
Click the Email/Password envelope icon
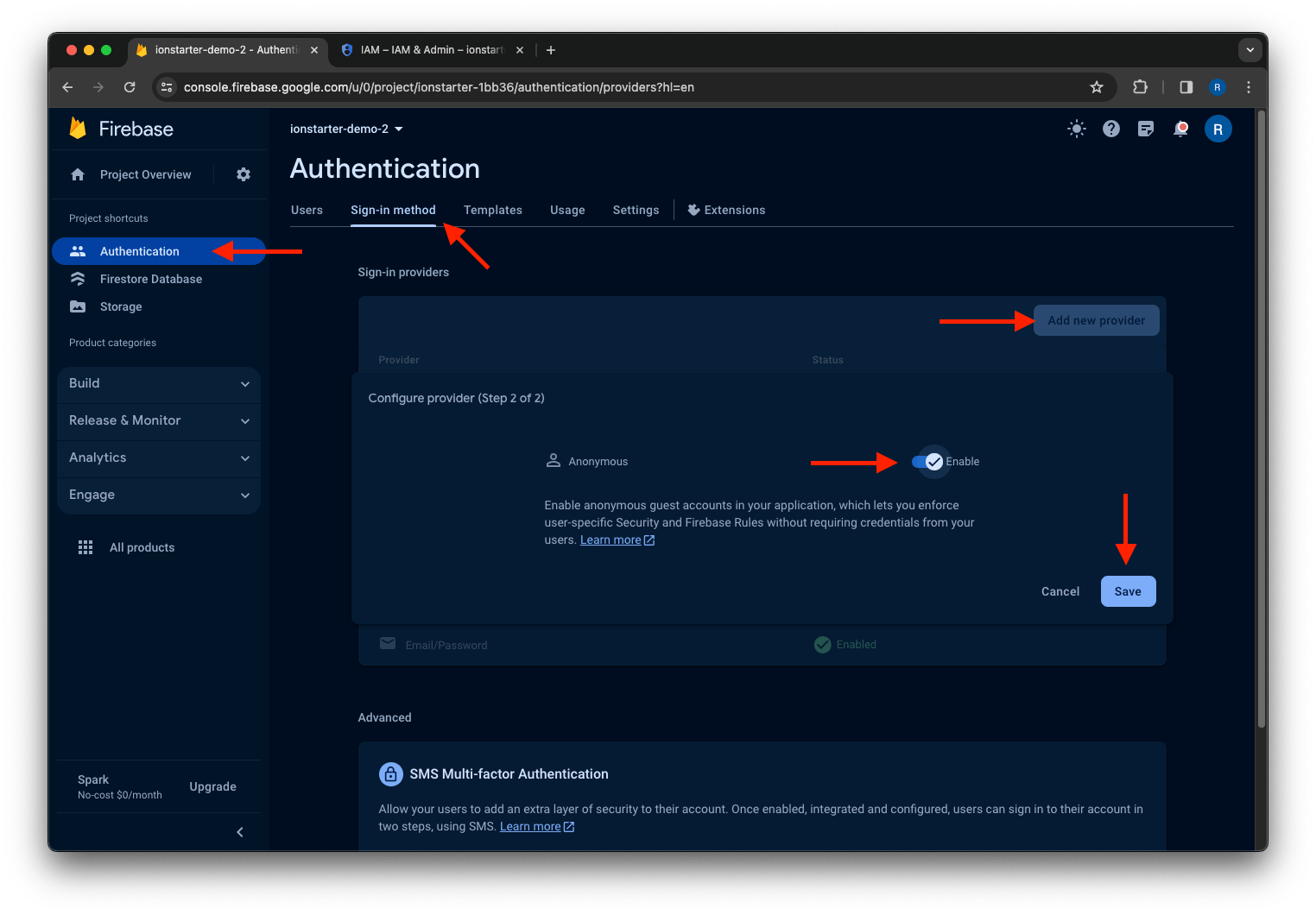click(x=388, y=644)
